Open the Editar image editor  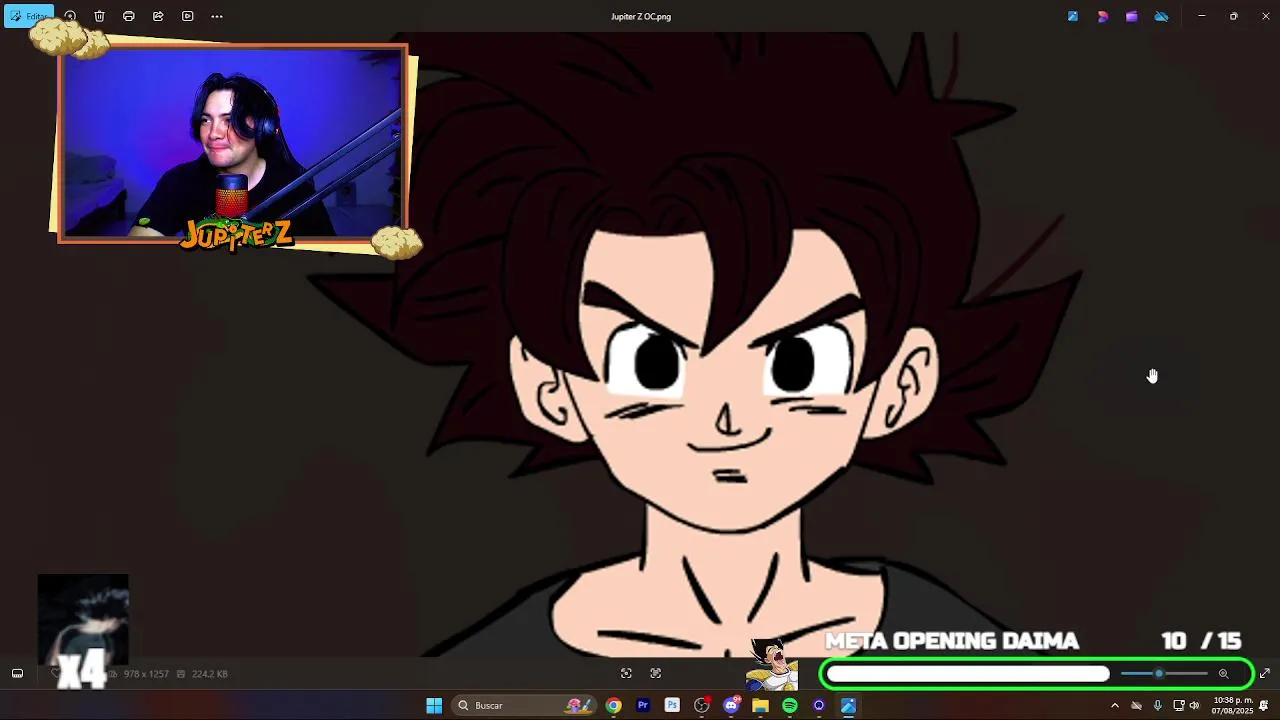pyautogui.click(x=29, y=16)
